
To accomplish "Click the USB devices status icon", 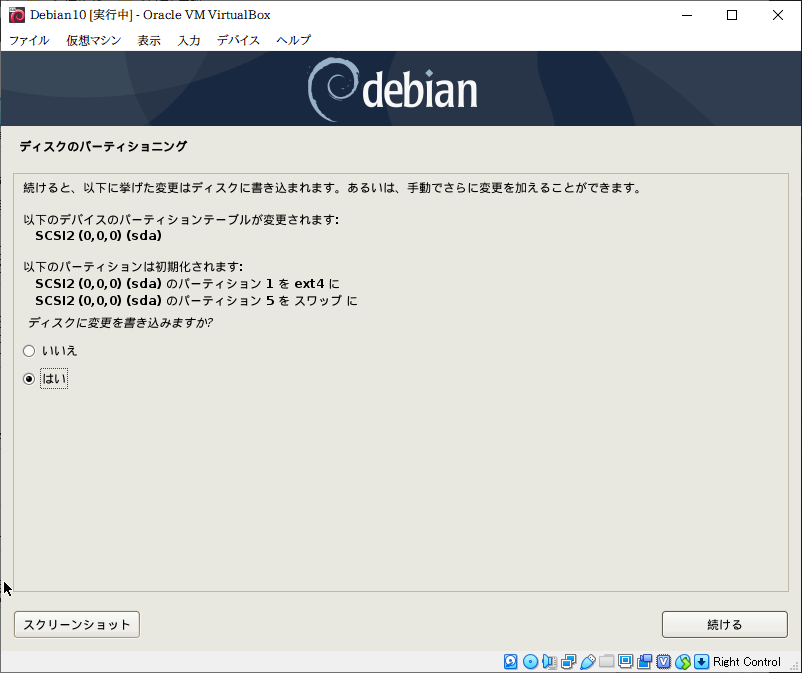I will tap(588, 661).
